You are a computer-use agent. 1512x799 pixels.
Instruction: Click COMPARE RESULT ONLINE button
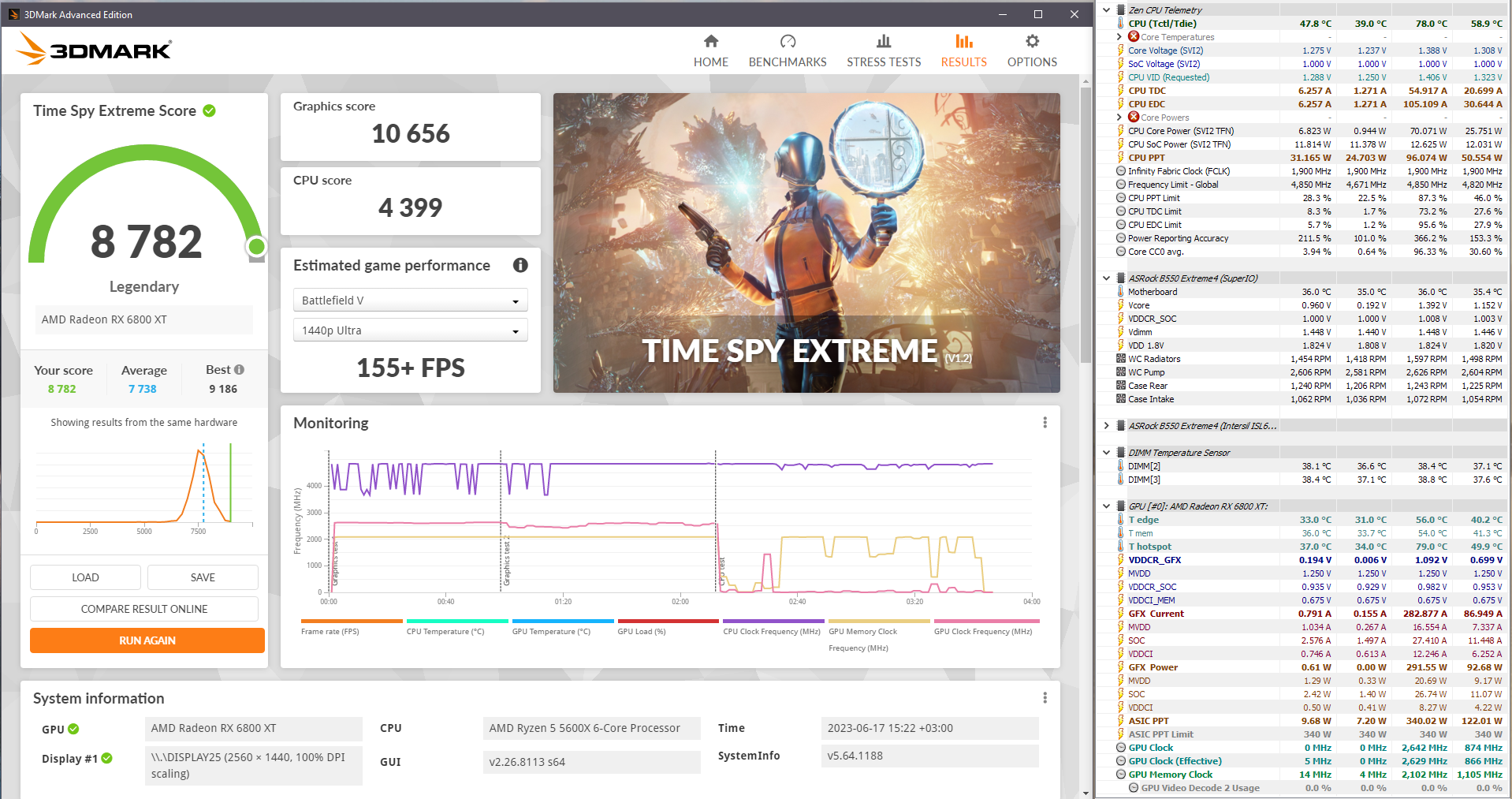(x=144, y=609)
